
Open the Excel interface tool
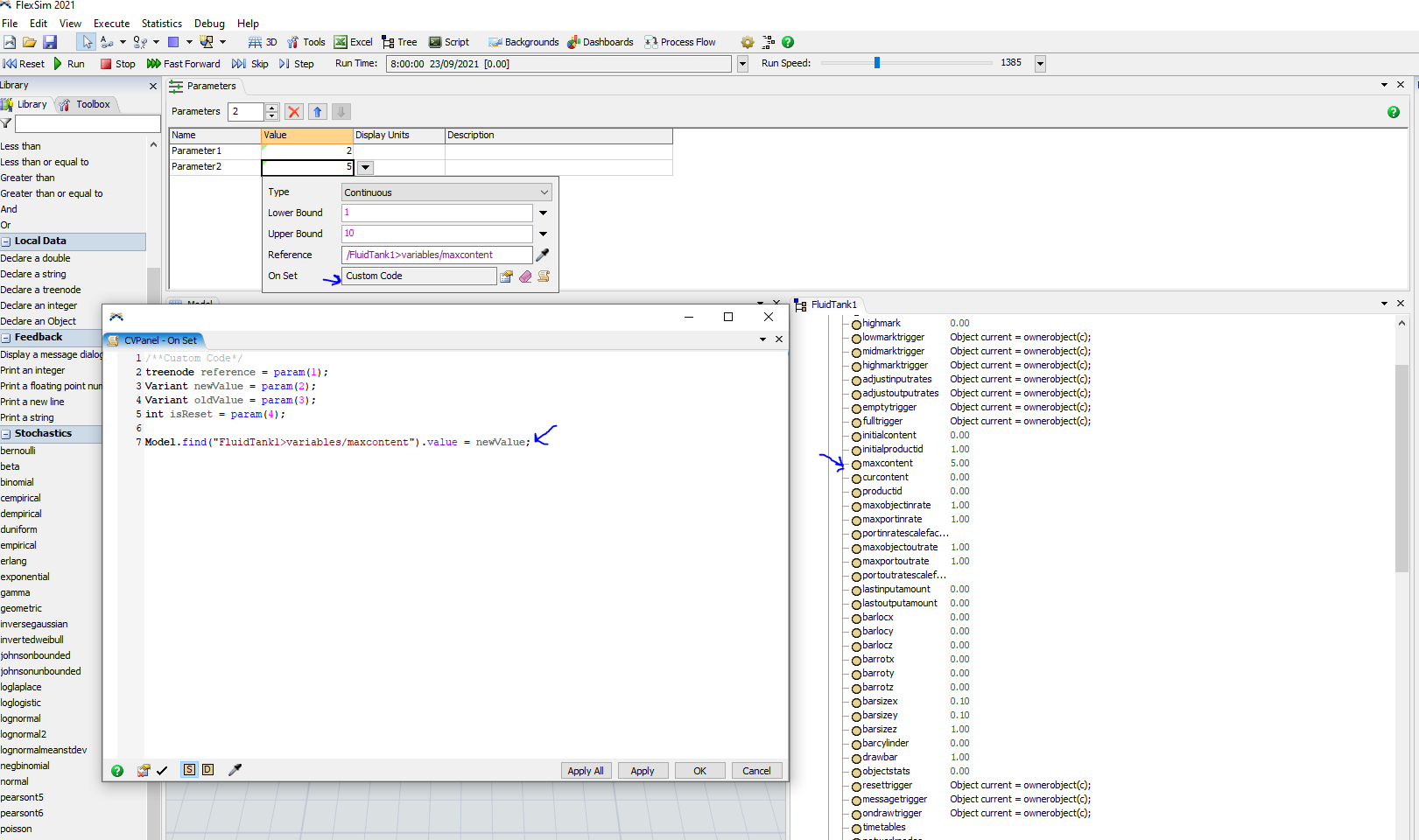pos(354,42)
